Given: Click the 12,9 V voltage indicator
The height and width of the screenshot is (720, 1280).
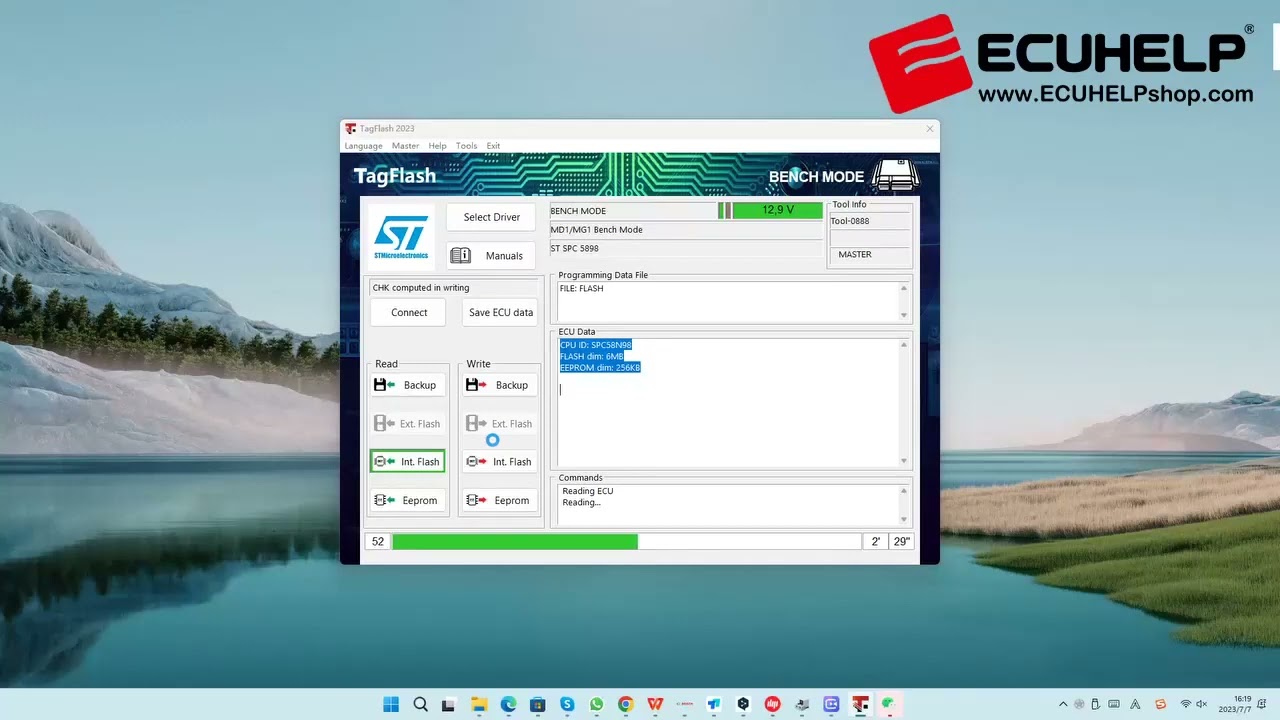Looking at the screenshot, I should (777, 210).
